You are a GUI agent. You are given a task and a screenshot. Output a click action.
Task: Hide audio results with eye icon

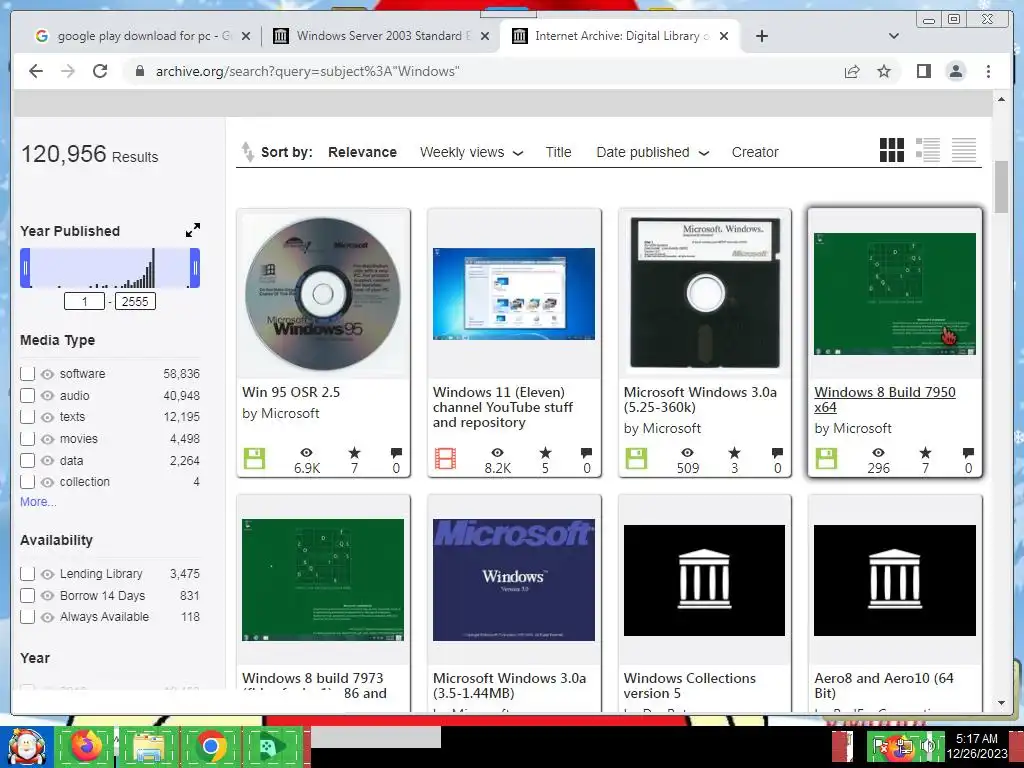(x=47, y=396)
